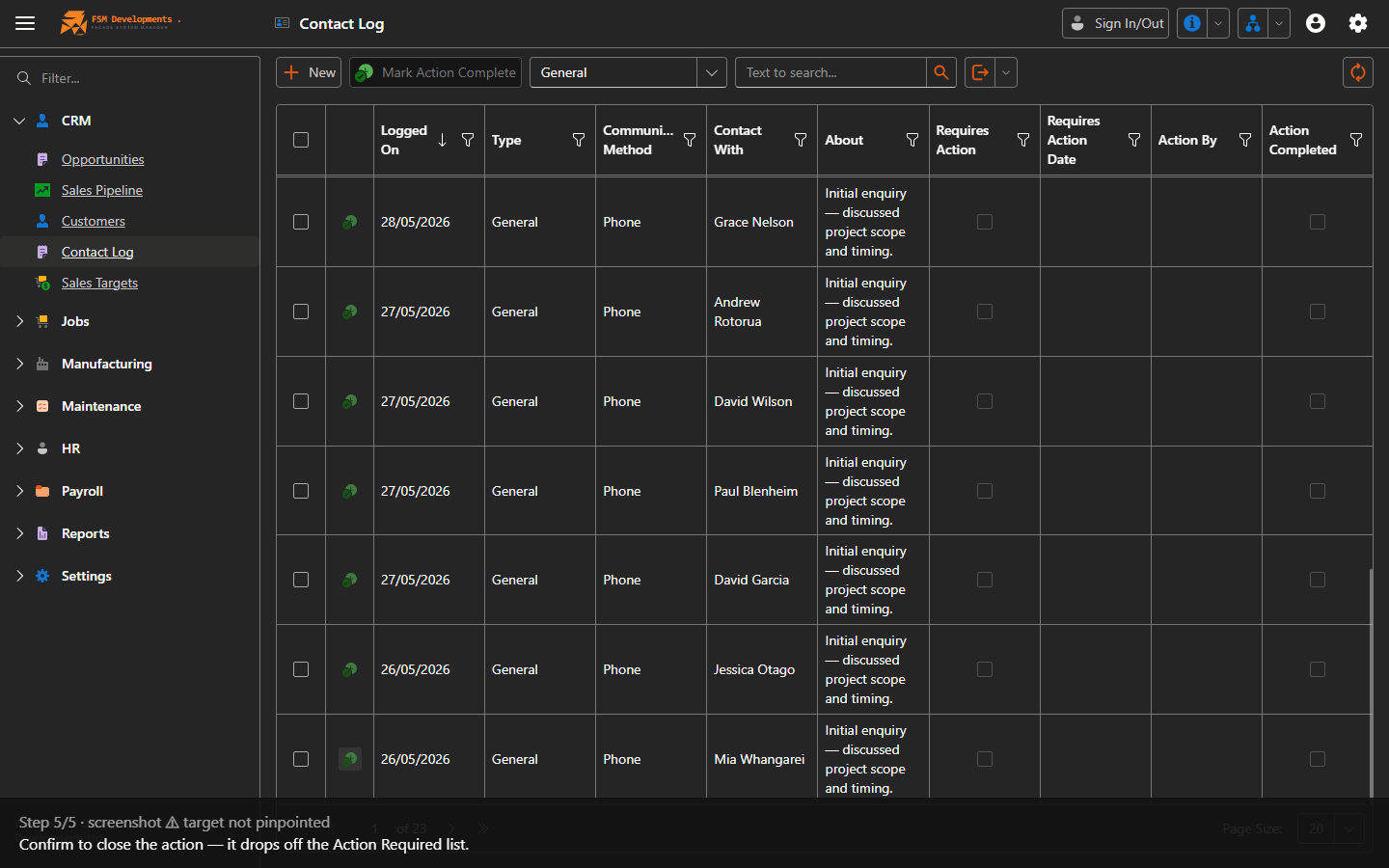Image resolution: width=1389 pixels, height=868 pixels.
Task: Filter the Contact With column
Action: tap(801, 140)
